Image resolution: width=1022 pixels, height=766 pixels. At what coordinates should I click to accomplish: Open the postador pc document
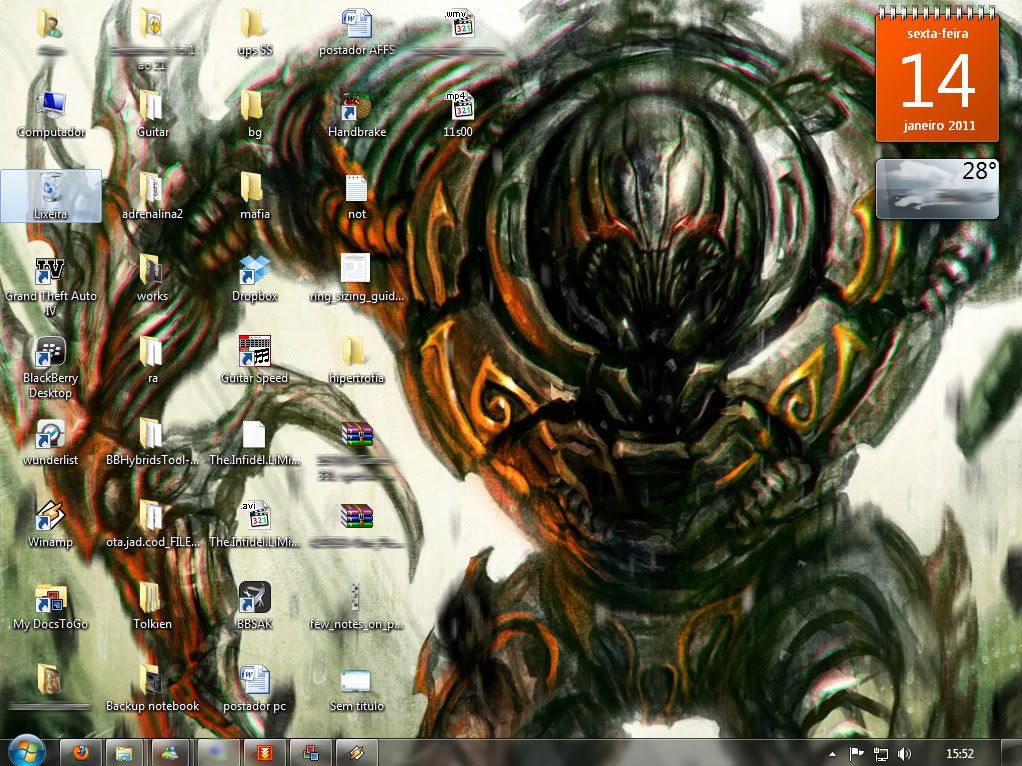254,688
